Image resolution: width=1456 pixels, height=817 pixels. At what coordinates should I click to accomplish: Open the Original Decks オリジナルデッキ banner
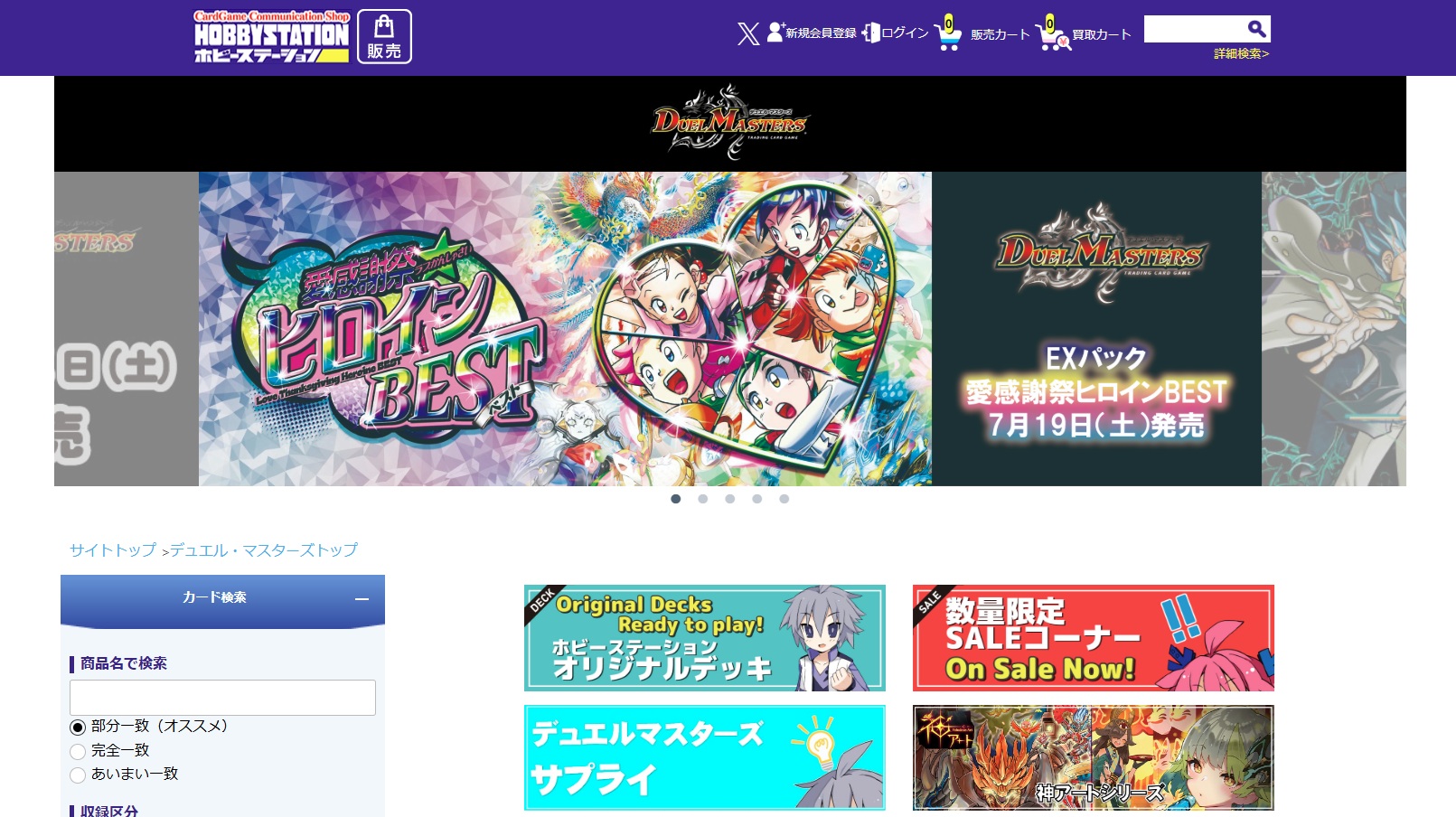(x=705, y=638)
